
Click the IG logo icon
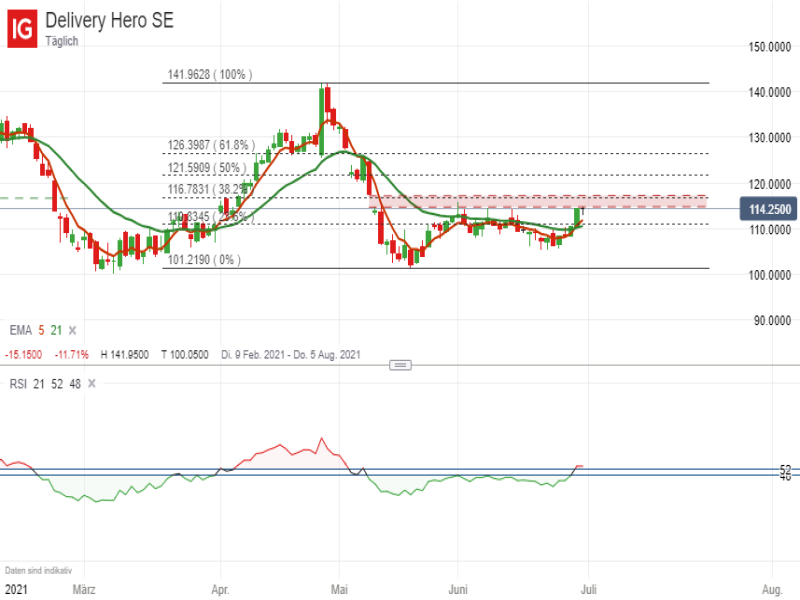(22, 29)
